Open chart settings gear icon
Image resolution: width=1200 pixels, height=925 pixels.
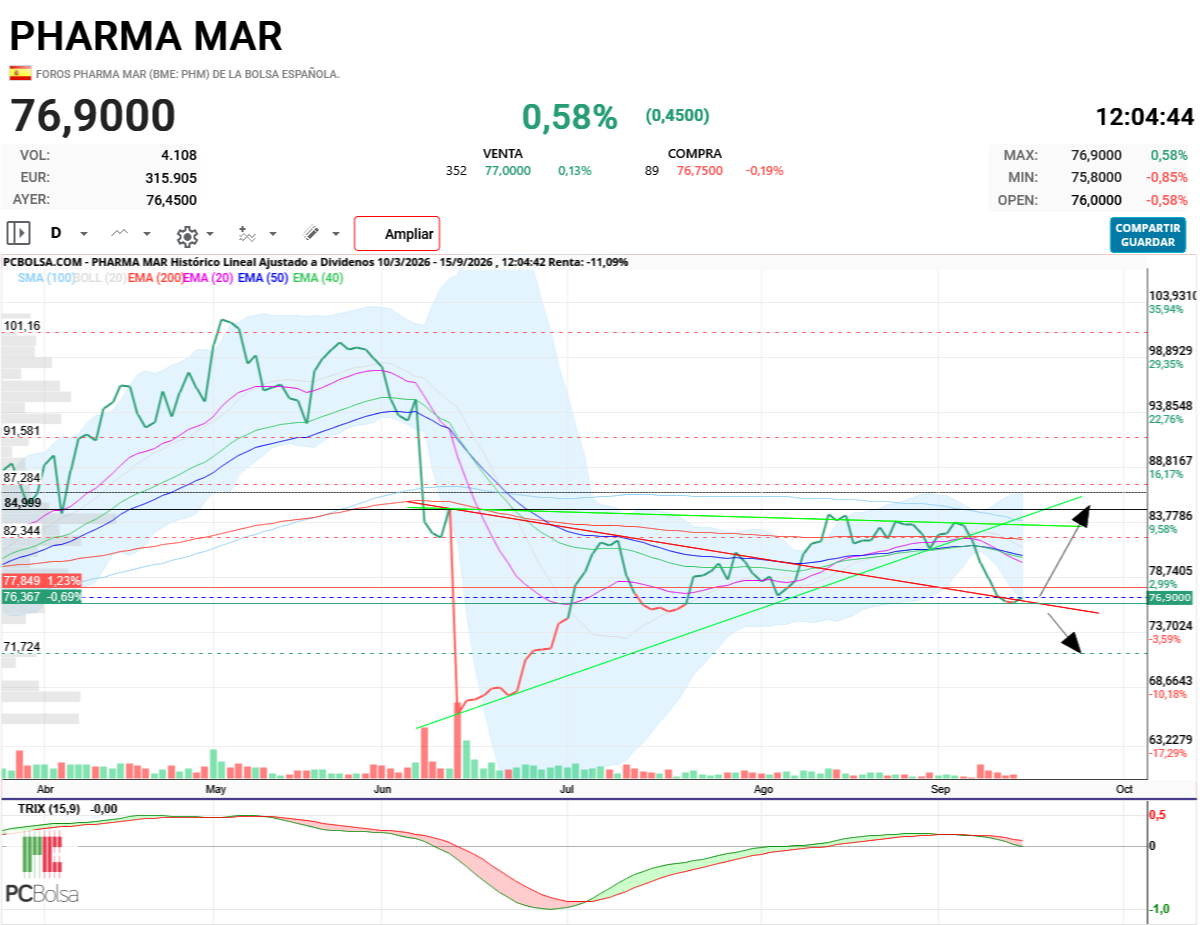[x=186, y=236]
